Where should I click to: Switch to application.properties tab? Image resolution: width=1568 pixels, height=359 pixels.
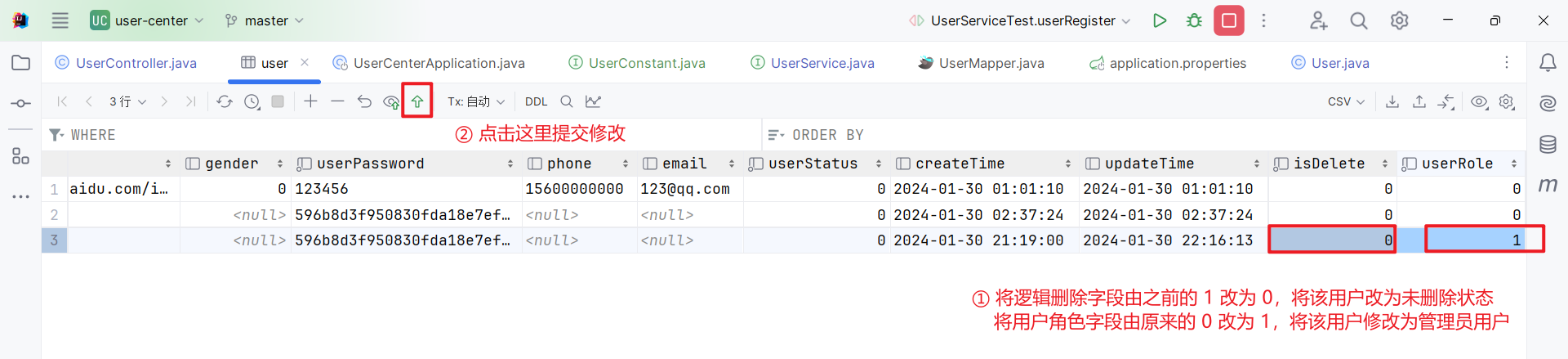pyautogui.click(x=1177, y=63)
